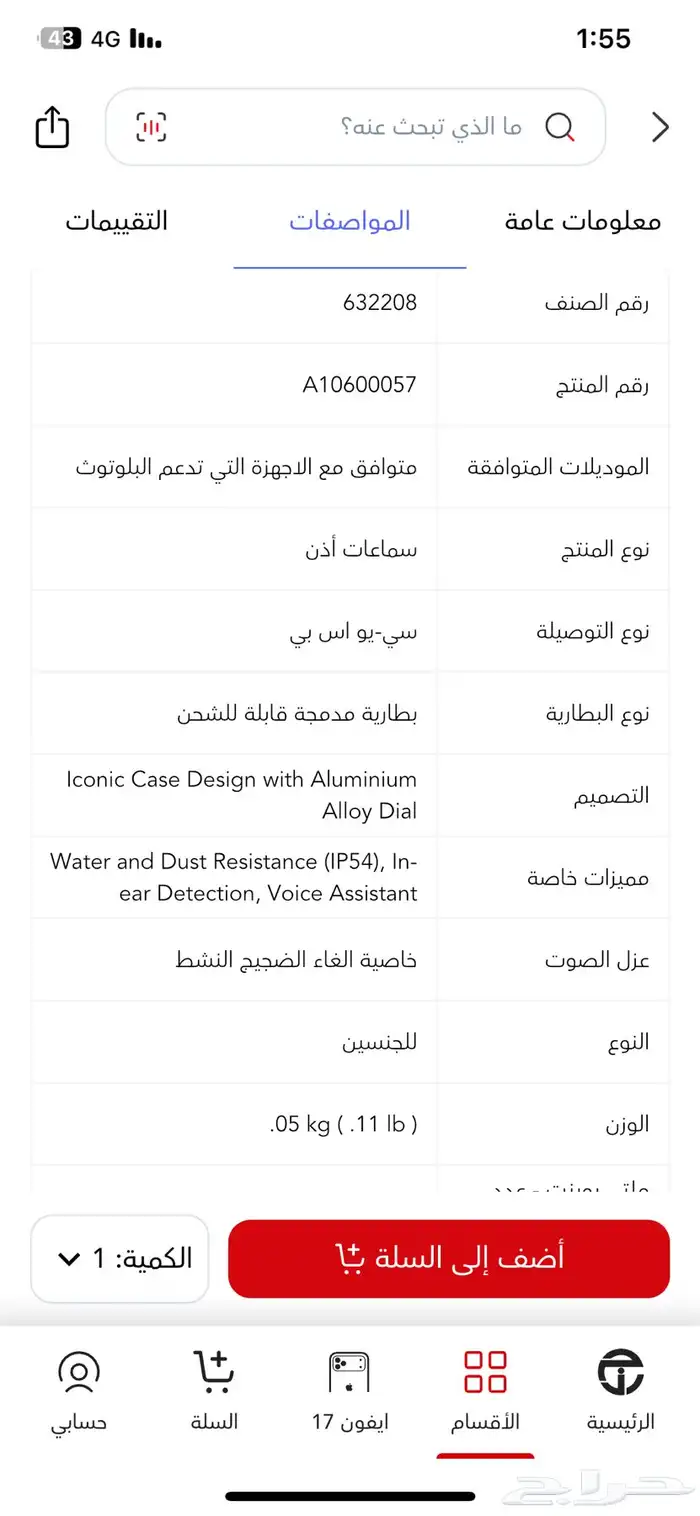
Task: Tap the ايفون 17 phone icon
Action: (349, 1372)
